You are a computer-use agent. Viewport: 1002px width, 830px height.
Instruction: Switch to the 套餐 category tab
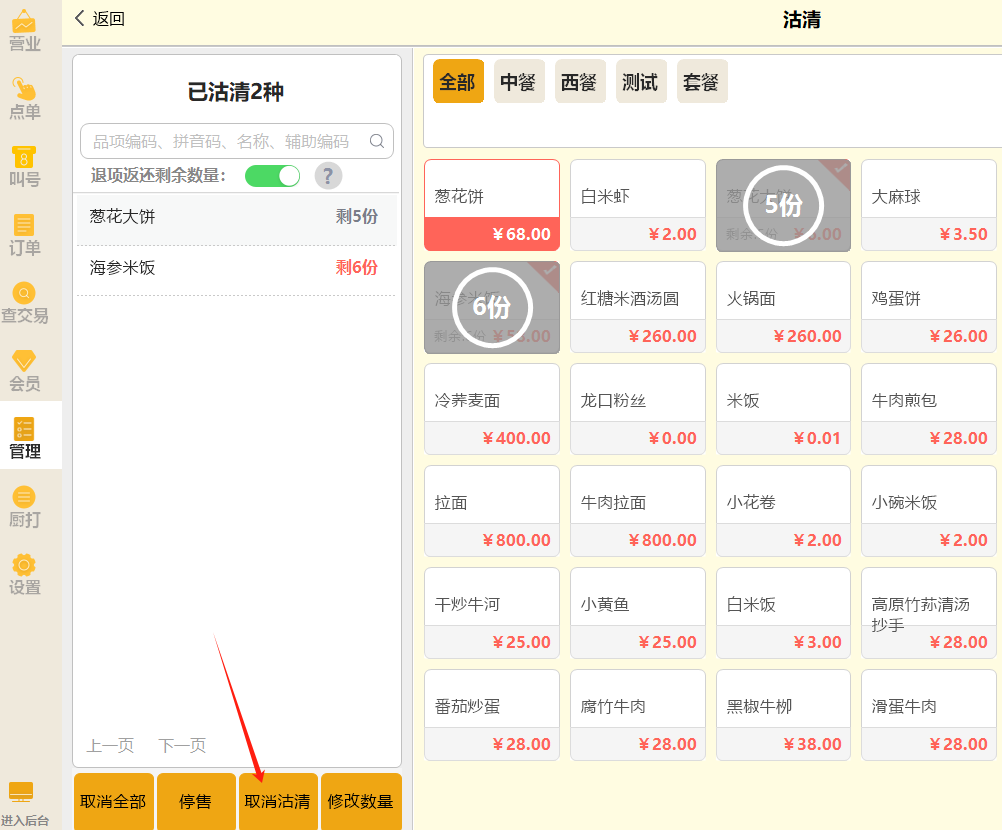(702, 81)
